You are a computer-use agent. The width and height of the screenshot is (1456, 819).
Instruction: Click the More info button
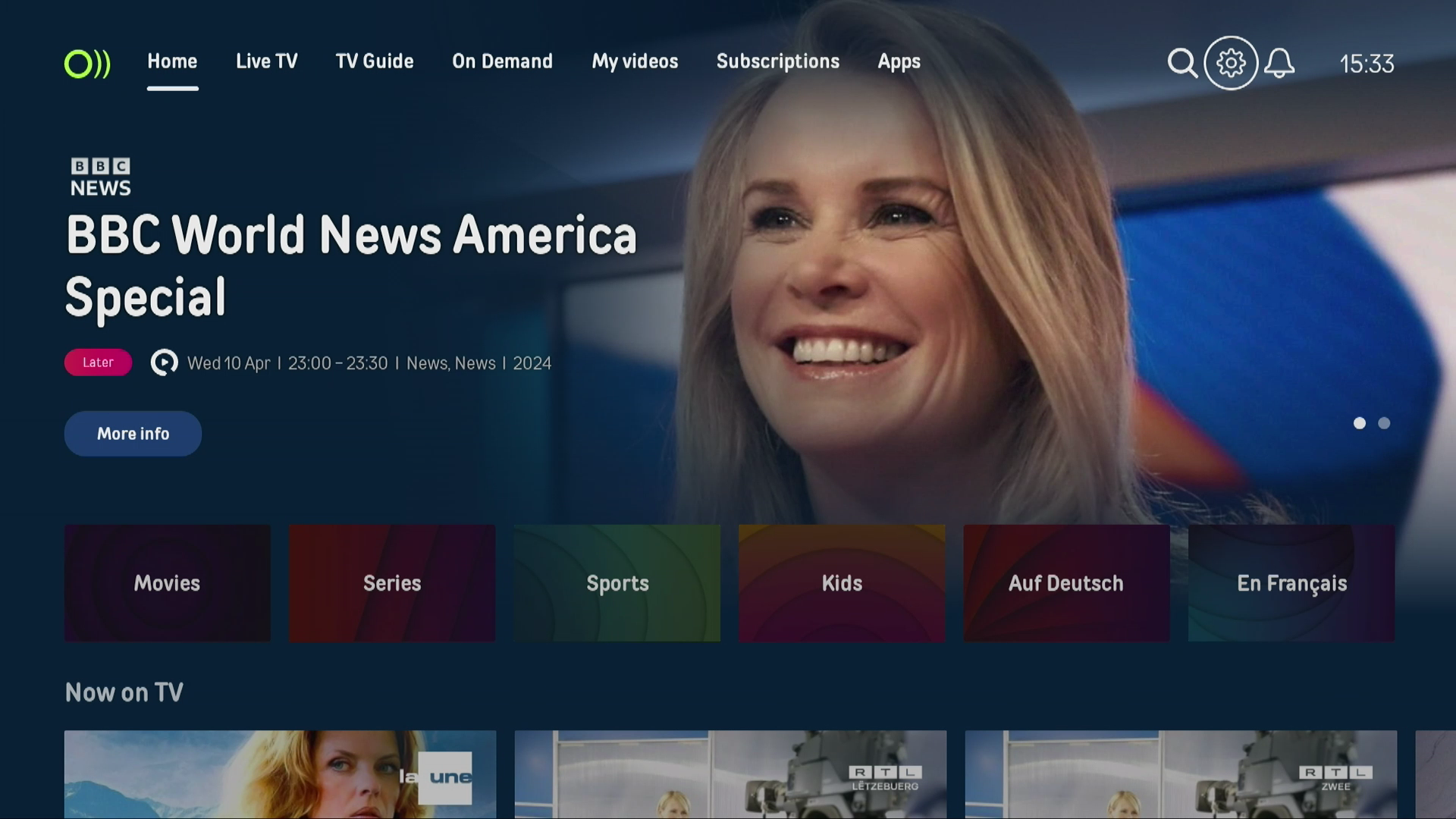133,434
